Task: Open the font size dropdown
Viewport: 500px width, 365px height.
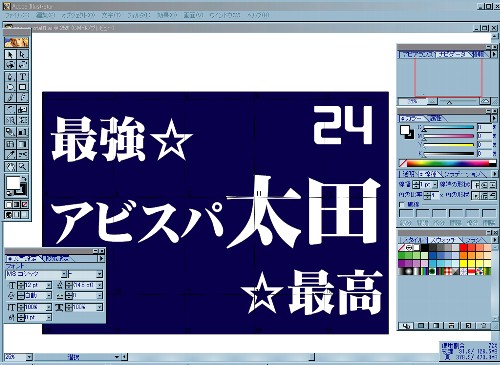Action: click(x=49, y=285)
